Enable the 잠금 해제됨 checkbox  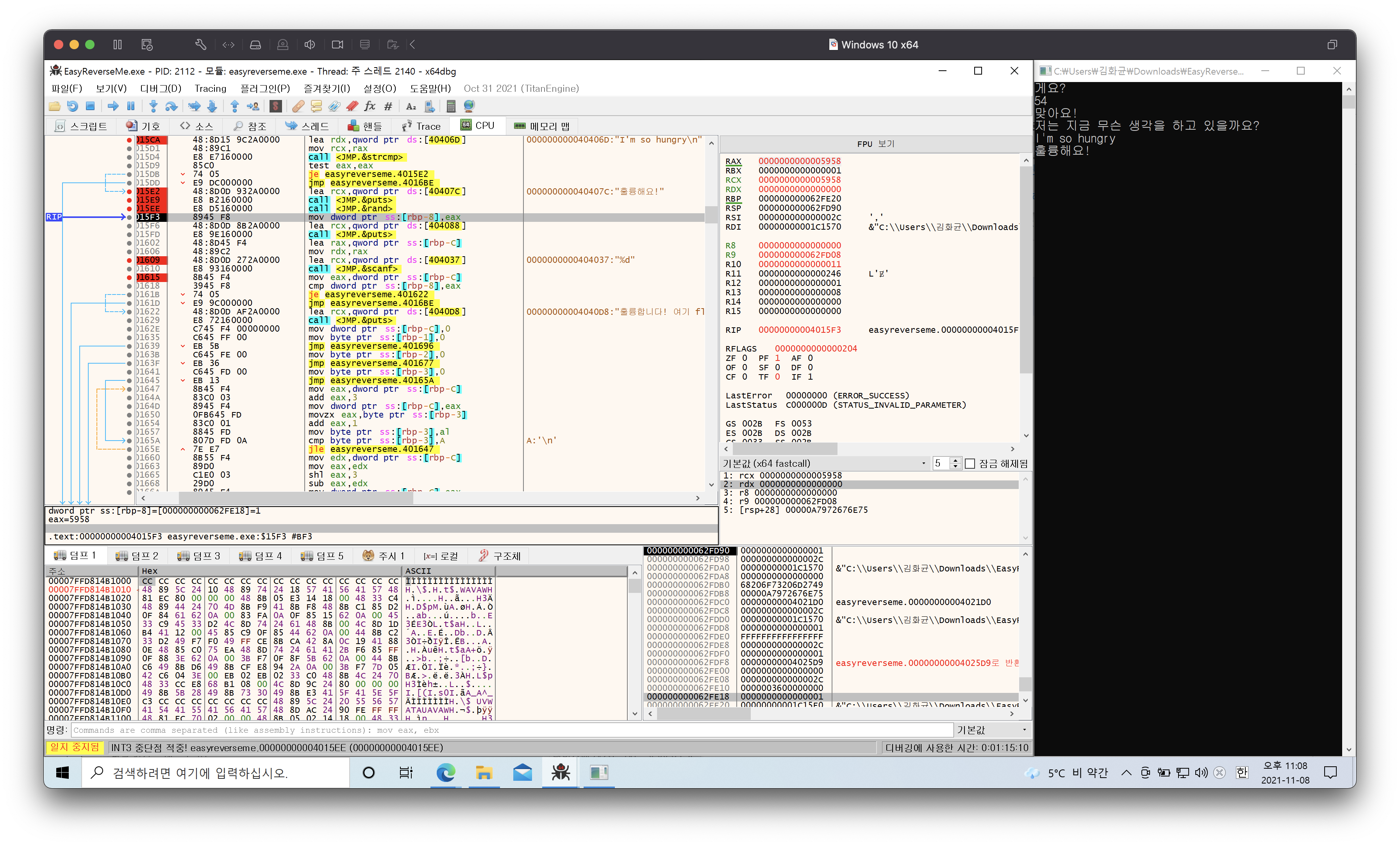click(970, 464)
